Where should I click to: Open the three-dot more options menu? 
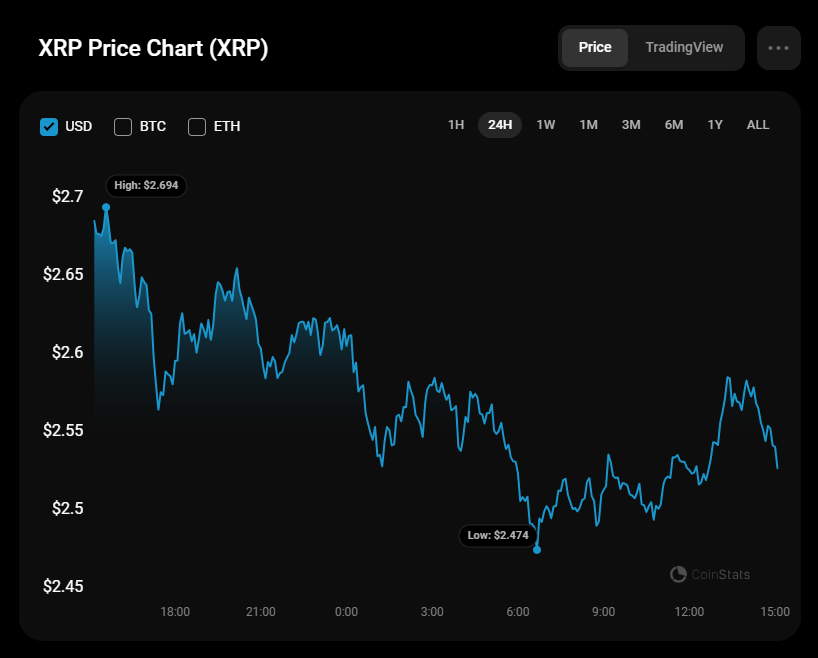coord(779,48)
